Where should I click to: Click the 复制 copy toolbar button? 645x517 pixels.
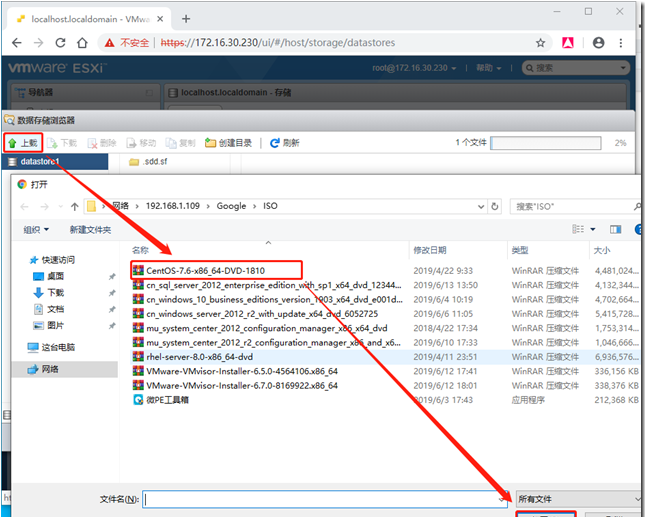(x=180, y=143)
